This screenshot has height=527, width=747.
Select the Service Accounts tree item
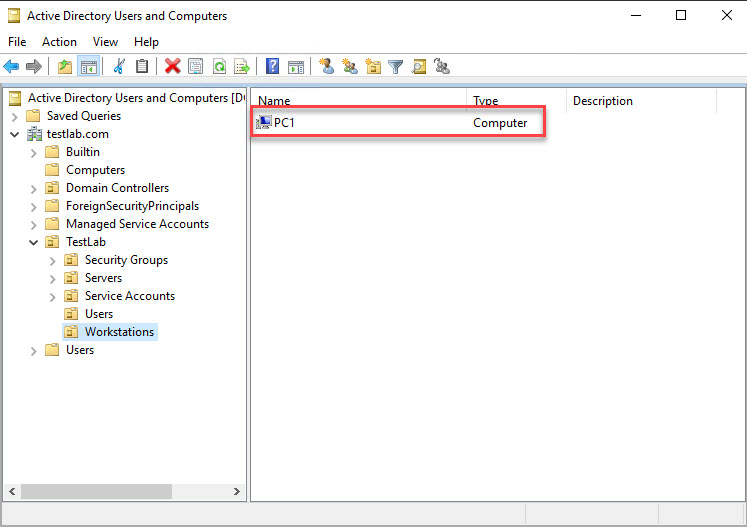(130, 295)
